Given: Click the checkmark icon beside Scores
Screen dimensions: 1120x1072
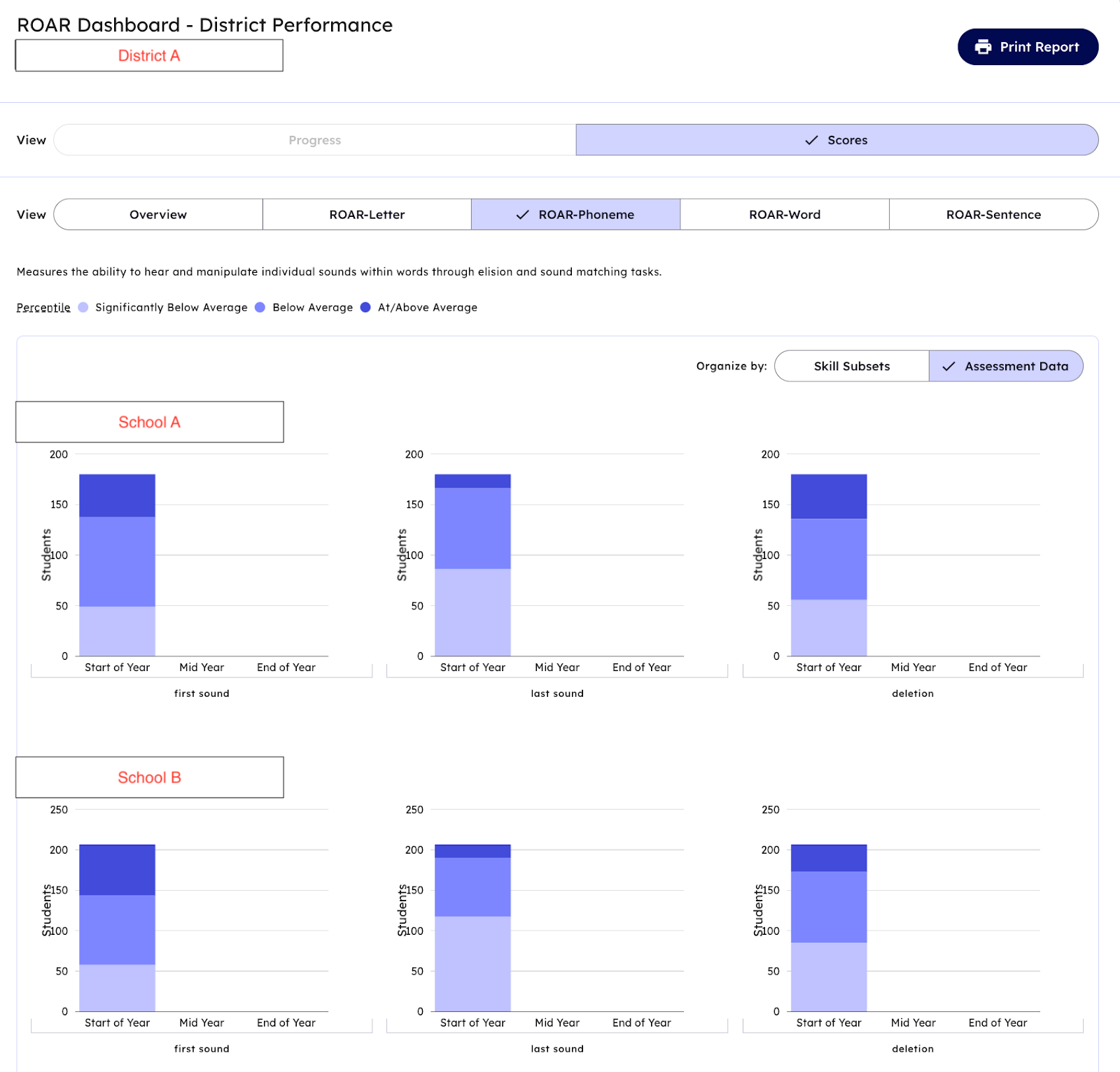Looking at the screenshot, I should coord(811,140).
